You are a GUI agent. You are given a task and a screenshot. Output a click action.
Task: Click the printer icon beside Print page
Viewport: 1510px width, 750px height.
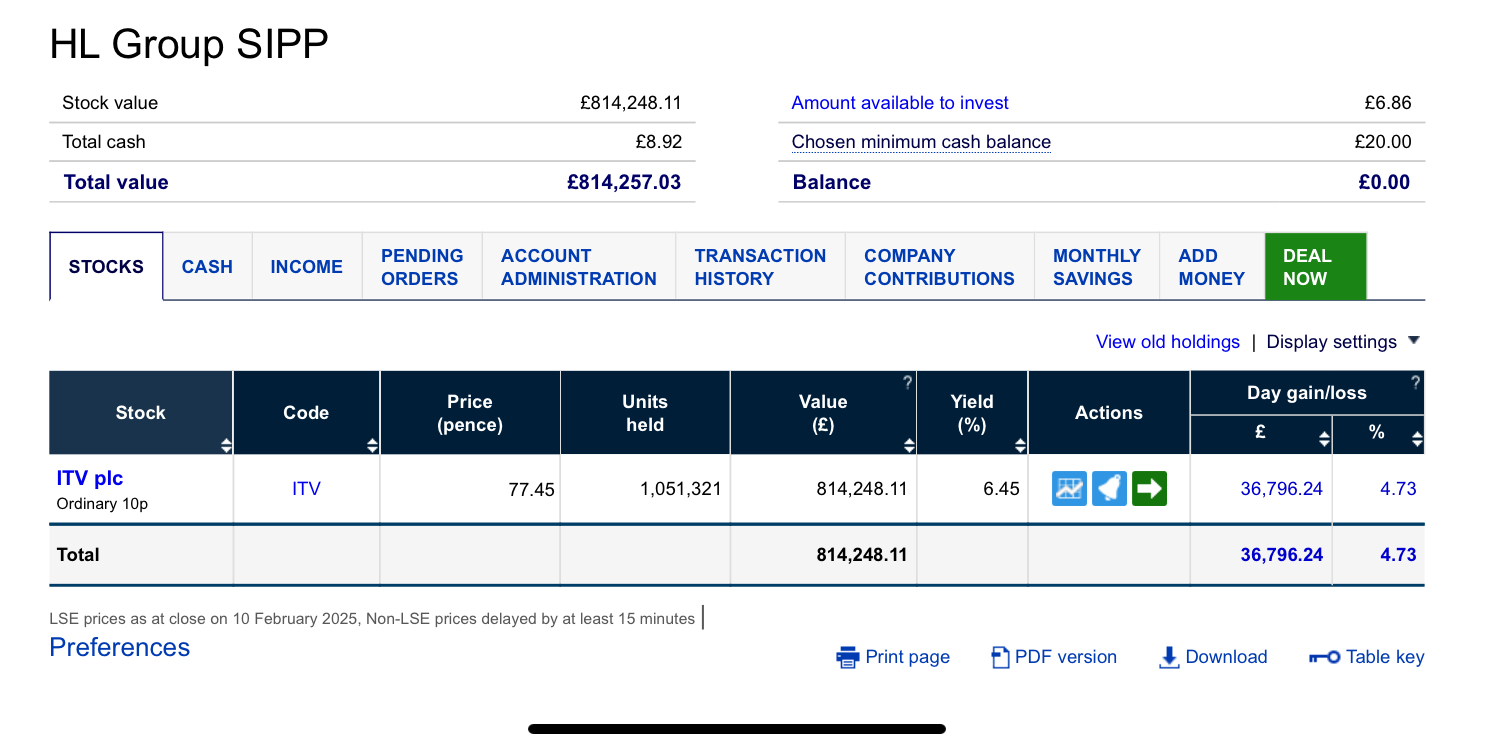[848, 657]
